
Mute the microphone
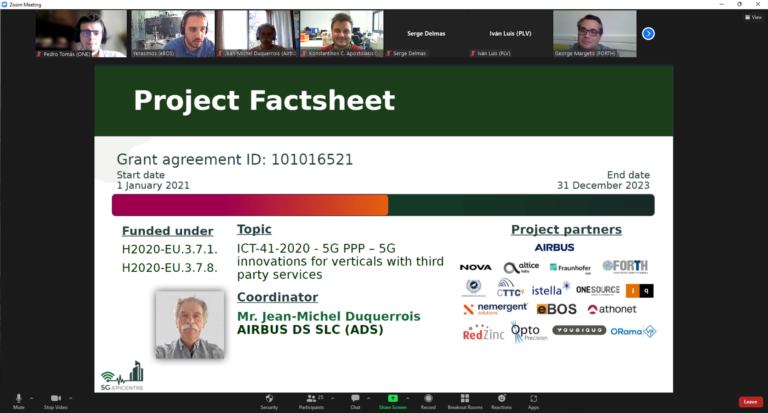[x=19, y=401]
